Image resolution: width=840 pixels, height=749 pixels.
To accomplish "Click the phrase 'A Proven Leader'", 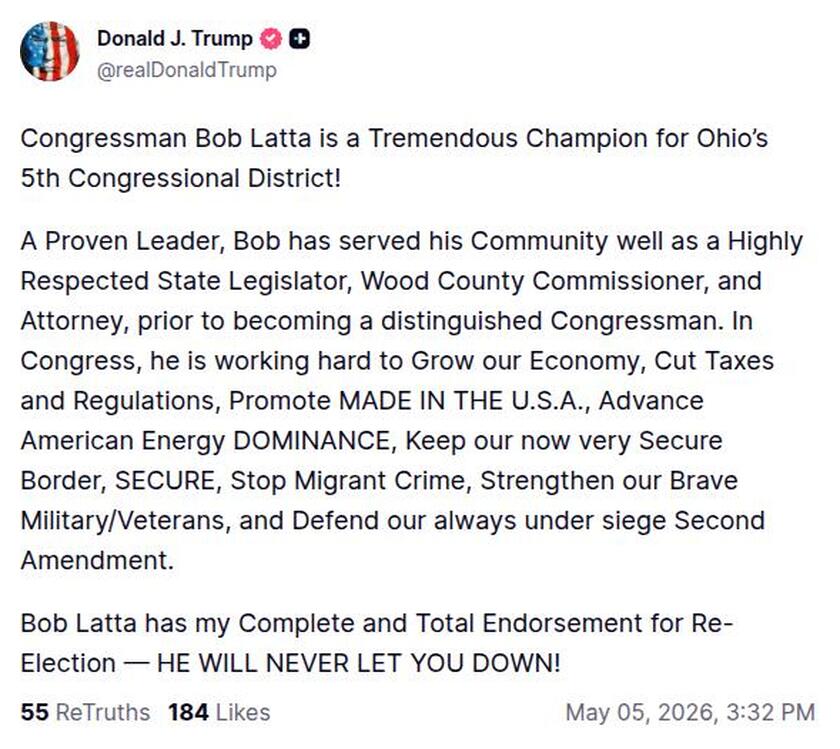I will point(119,242).
